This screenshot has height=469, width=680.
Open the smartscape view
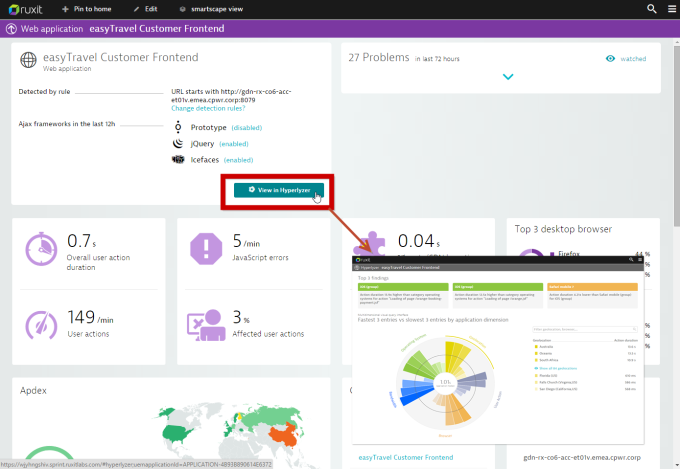tap(211, 9)
